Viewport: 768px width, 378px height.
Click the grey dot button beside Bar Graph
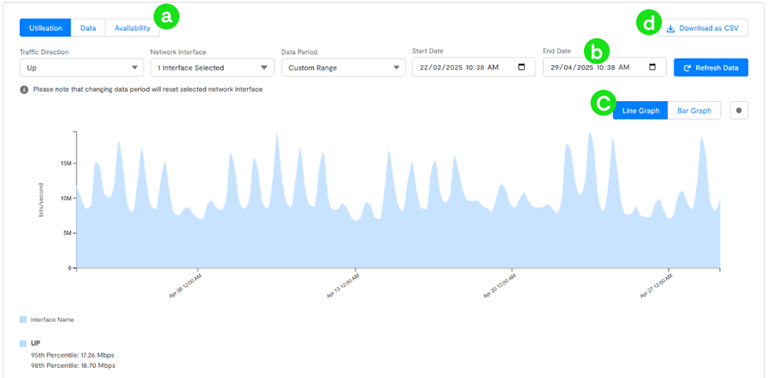[x=739, y=111]
